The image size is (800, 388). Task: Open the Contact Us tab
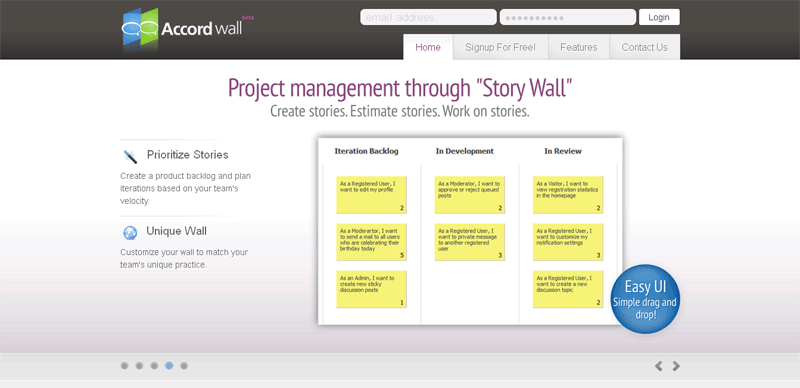644,47
